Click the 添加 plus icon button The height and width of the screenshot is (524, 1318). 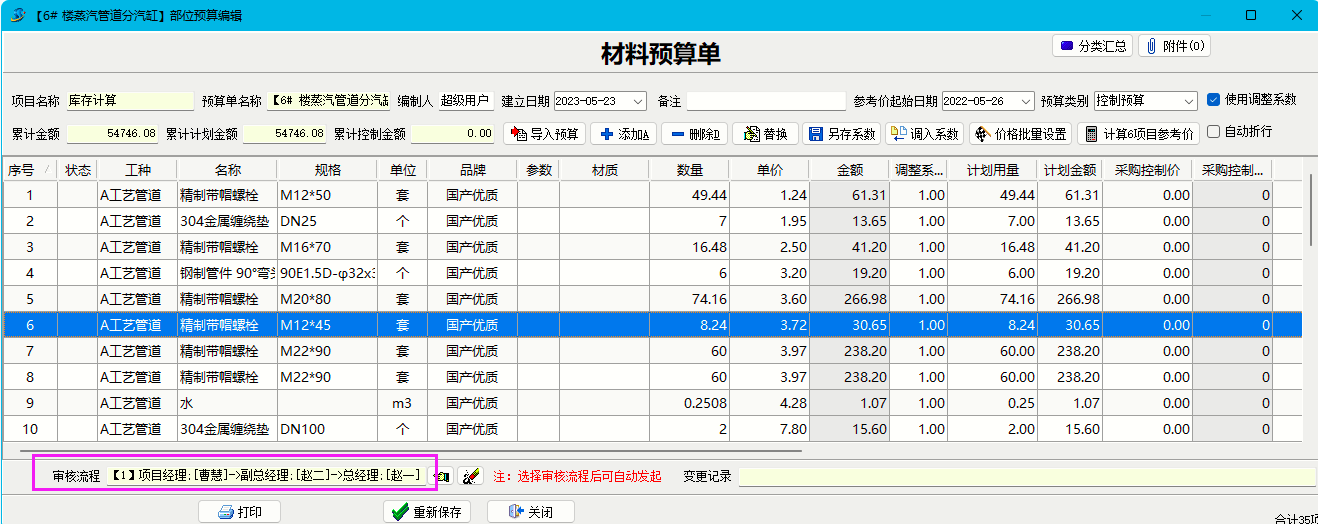[x=622, y=134]
